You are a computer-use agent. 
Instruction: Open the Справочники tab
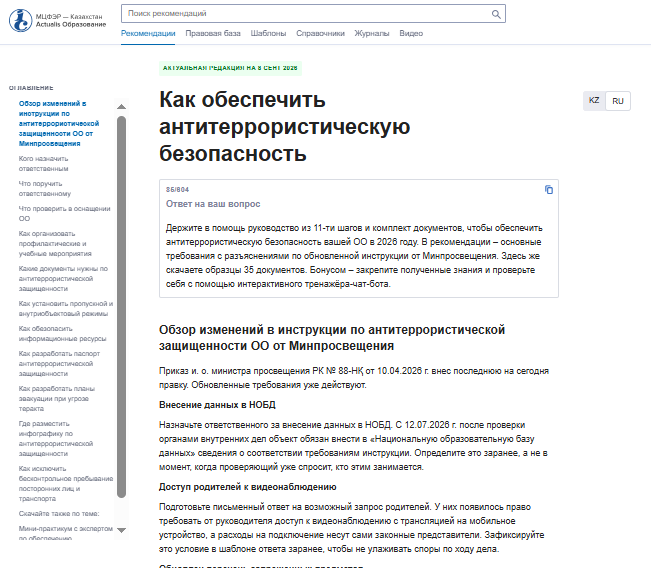pos(320,33)
